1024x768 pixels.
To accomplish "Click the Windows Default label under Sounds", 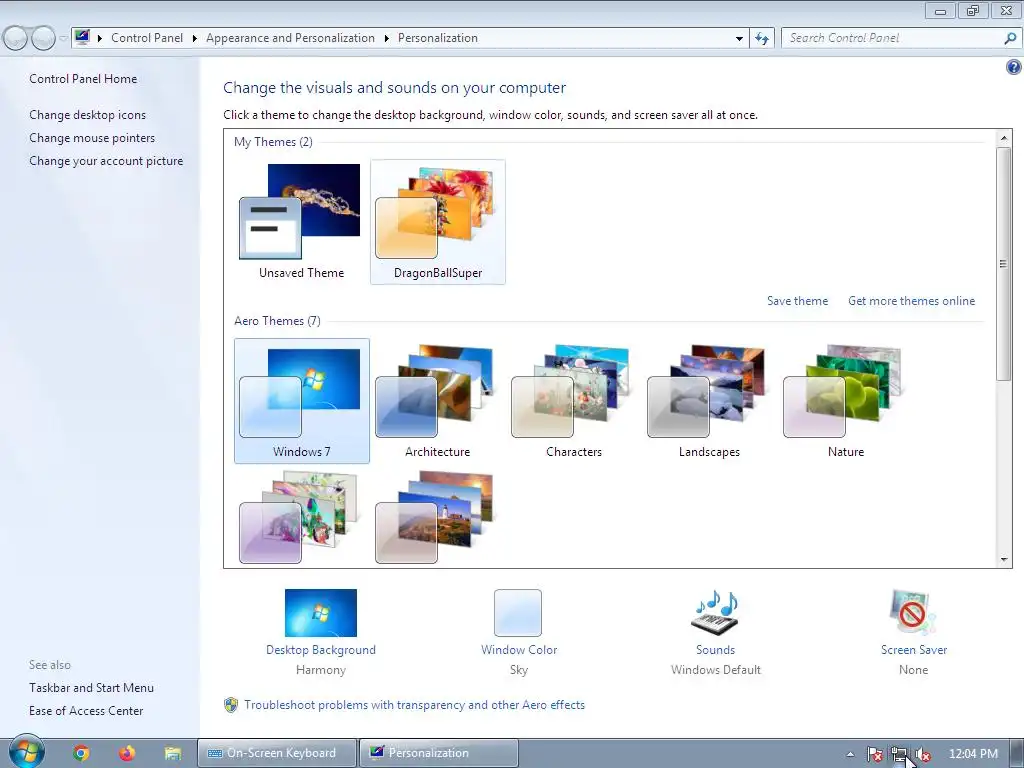I will tap(716, 670).
